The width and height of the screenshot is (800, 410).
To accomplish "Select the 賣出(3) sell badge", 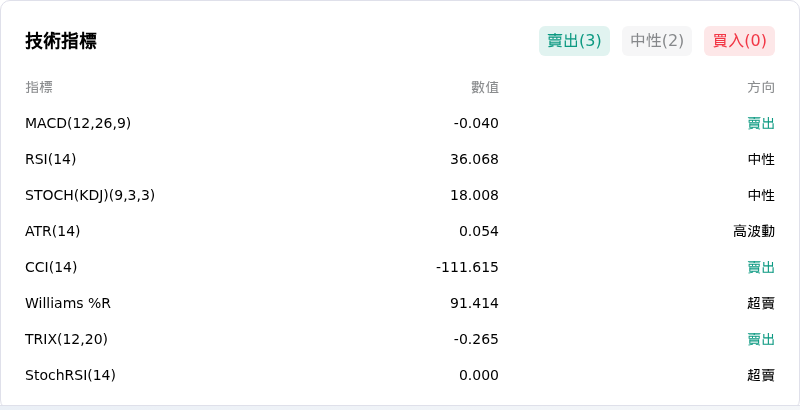I will coord(574,41).
